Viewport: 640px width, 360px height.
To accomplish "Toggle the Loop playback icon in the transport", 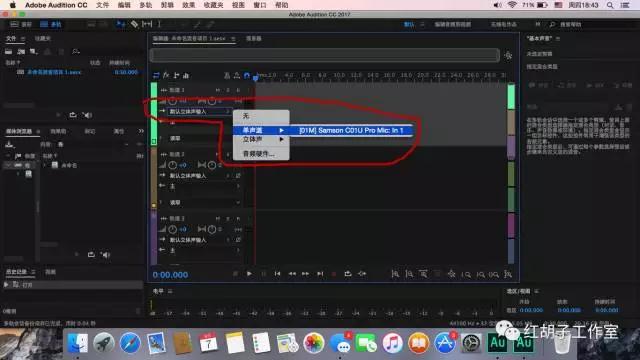I will point(348,274).
